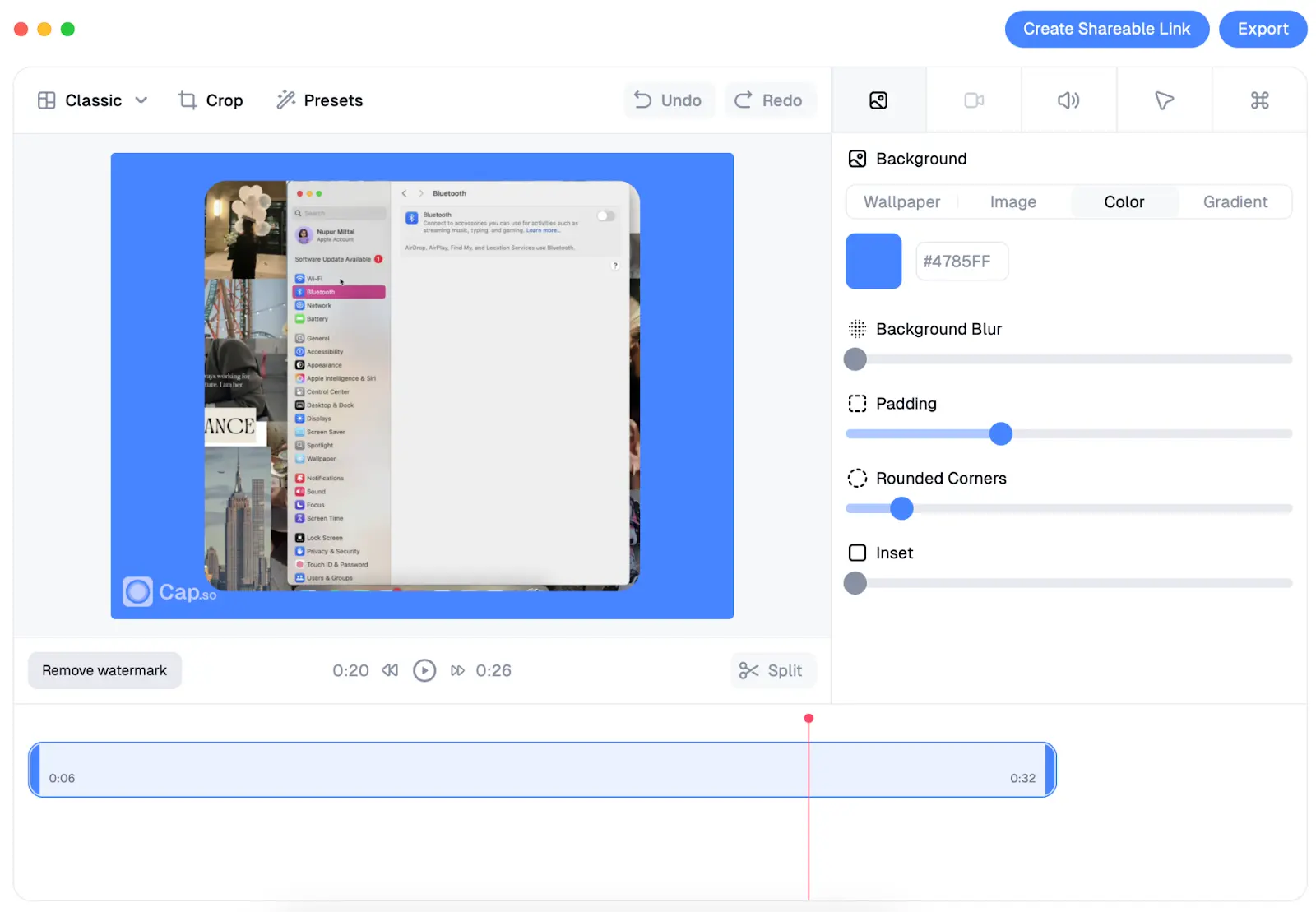Viewport: 1316px width, 912px height.
Task: Click the Inset square icon
Action: point(857,553)
